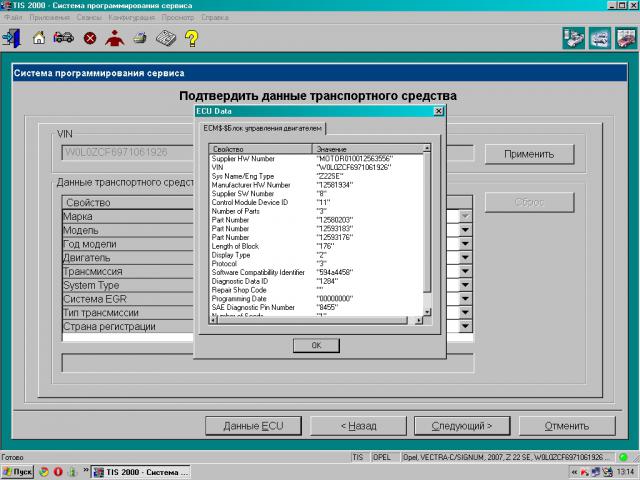The height and width of the screenshot is (480, 640).
Task: Click the newspaper news icon
Action: pos(166,38)
